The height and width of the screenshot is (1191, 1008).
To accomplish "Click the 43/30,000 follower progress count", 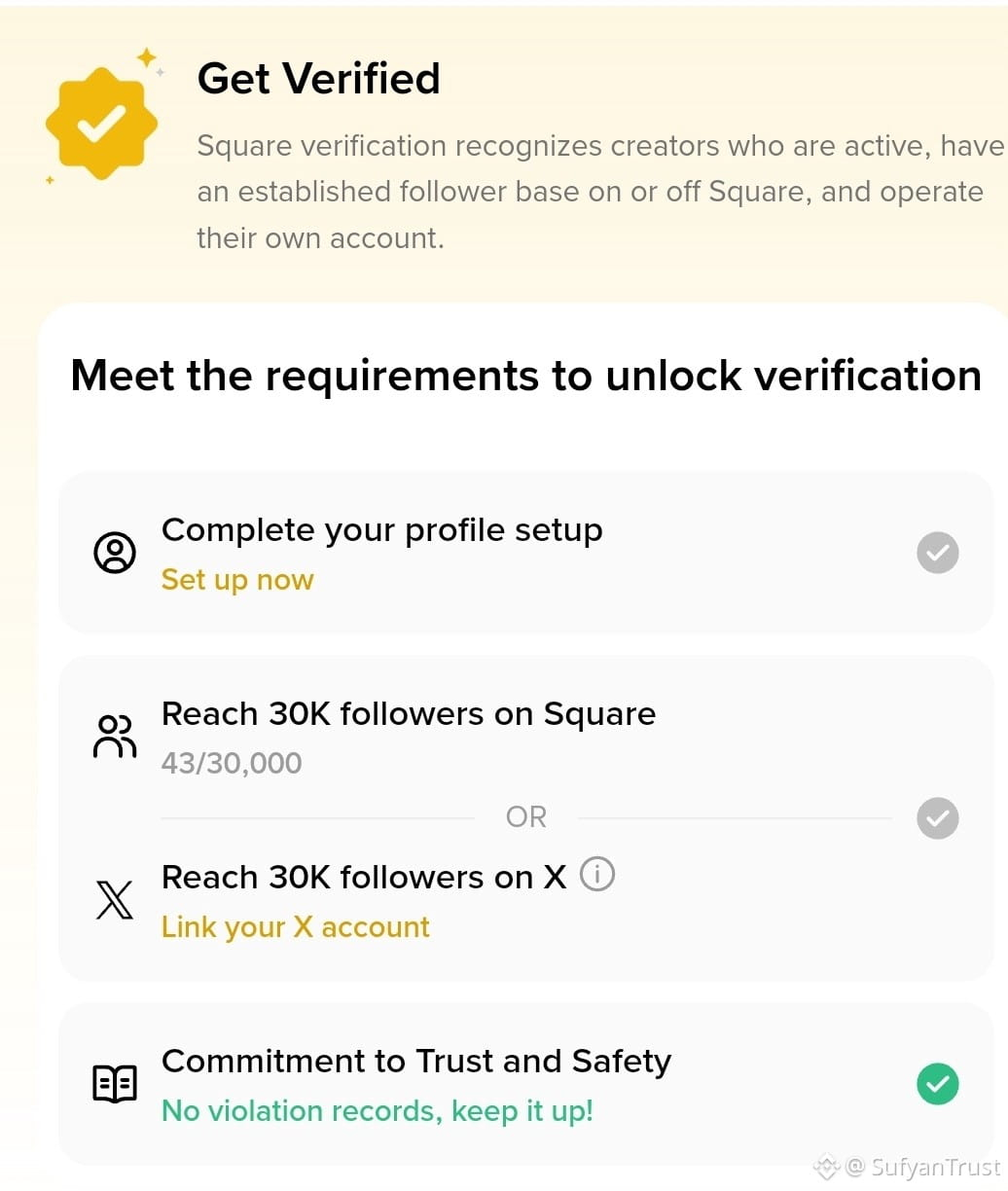I will (232, 764).
